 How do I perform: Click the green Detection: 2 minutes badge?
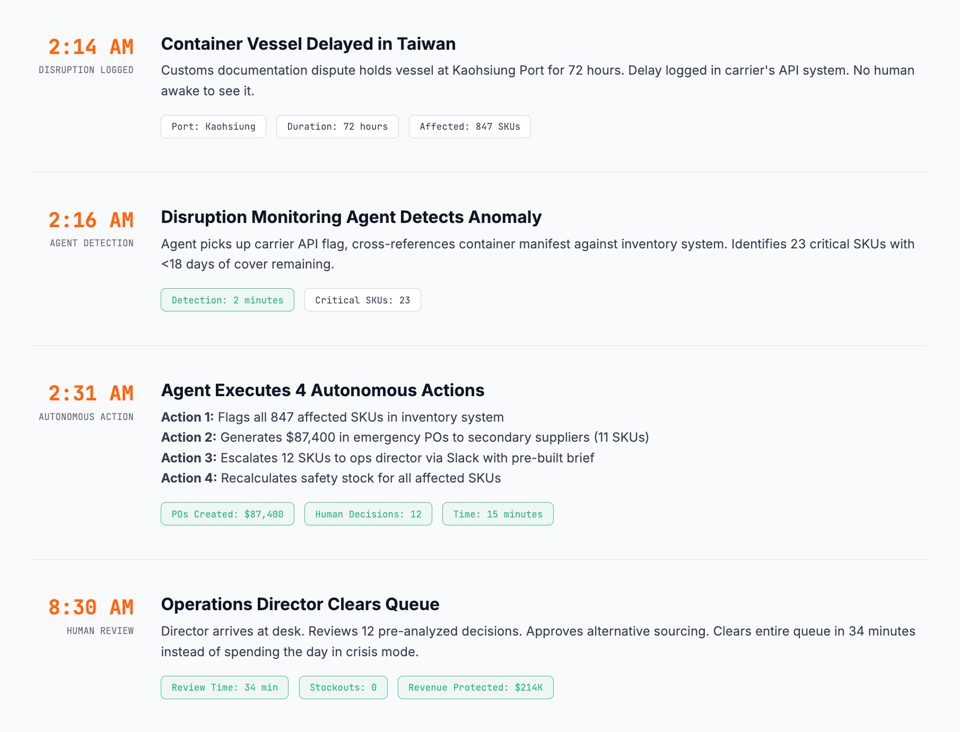pos(227,300)
